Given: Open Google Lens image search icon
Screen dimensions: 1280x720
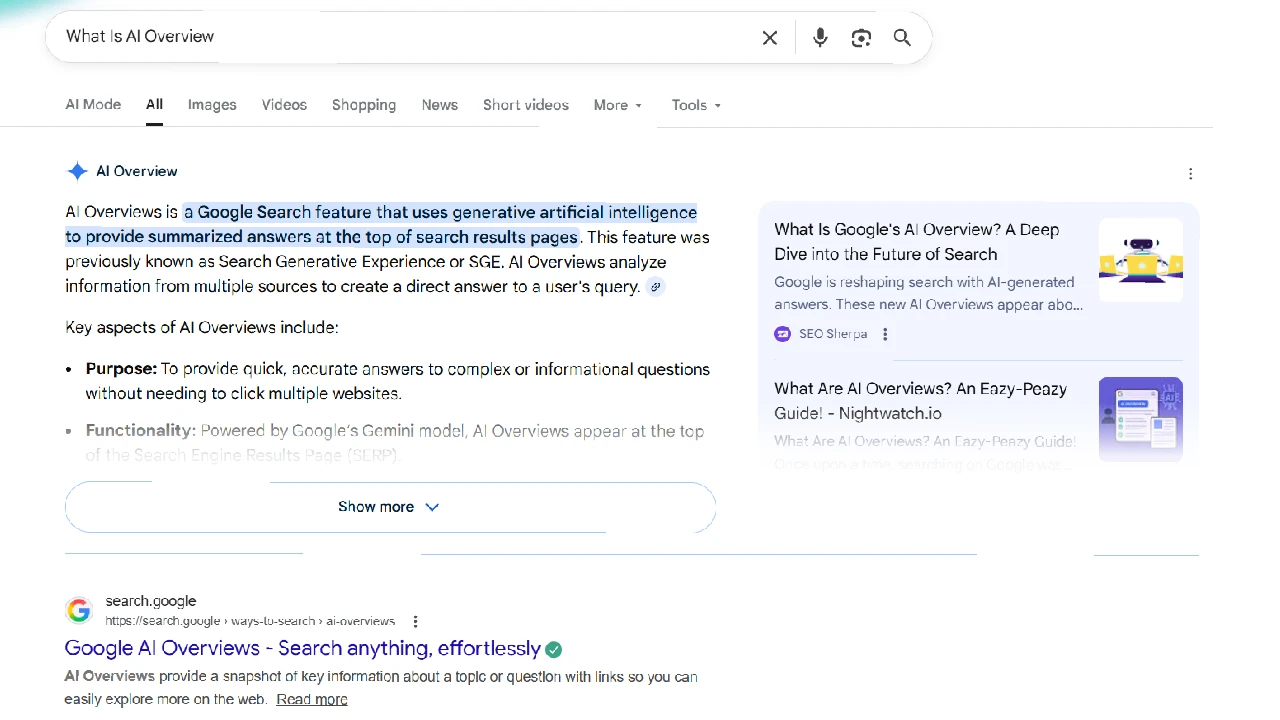Looking at the screenshot, I should pyautogui.click(x=861, y=38).
